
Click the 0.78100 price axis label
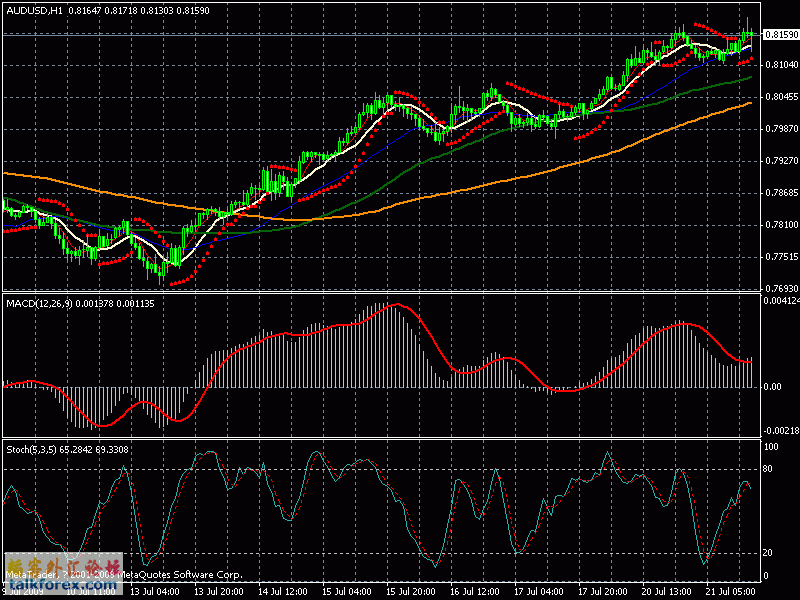782,225
